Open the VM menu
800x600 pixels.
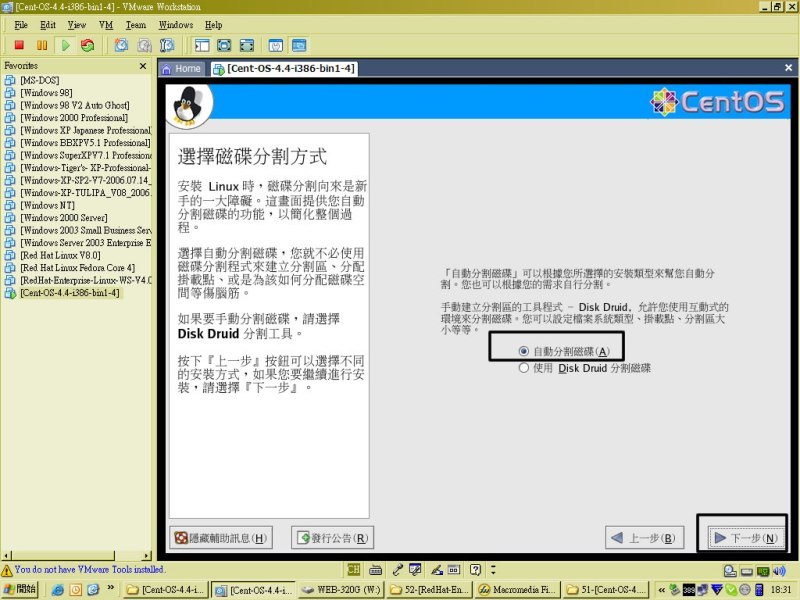point(106,25)
